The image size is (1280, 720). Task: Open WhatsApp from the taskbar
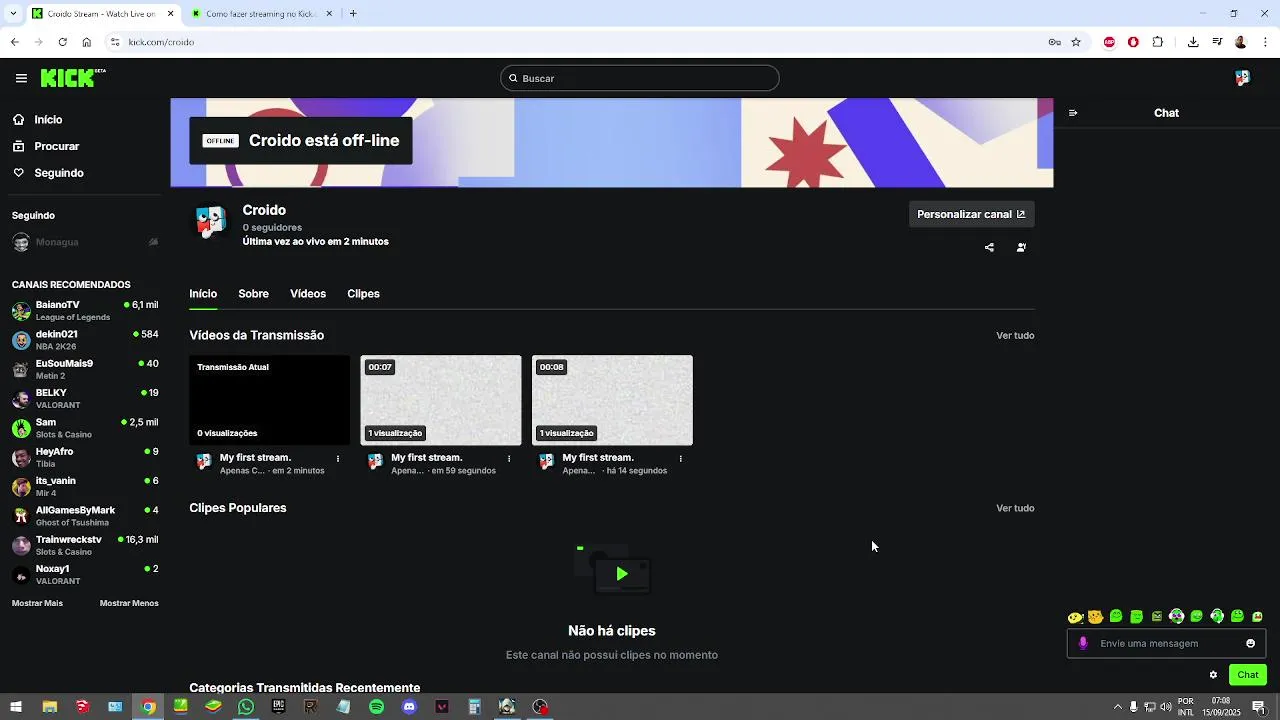(x=246, y=707)
